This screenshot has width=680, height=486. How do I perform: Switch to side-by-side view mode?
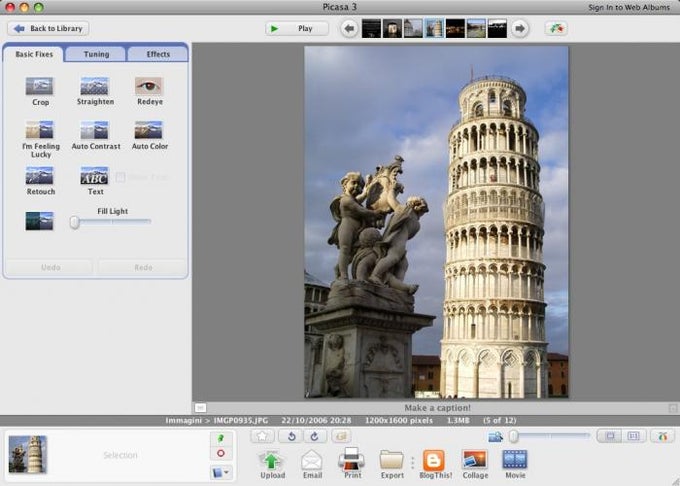pyautogui.click(x=634, y=436)
